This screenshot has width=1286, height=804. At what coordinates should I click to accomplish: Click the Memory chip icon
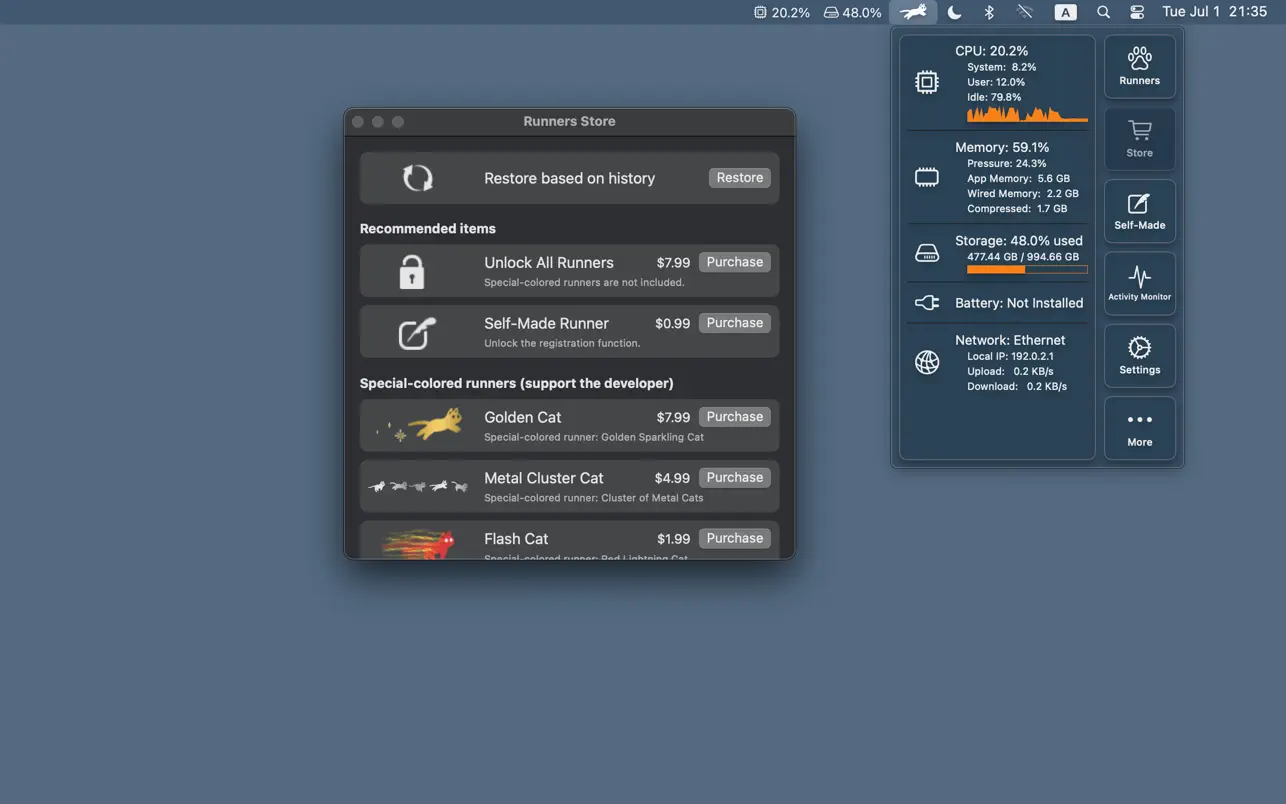click(x=927, y=178)
